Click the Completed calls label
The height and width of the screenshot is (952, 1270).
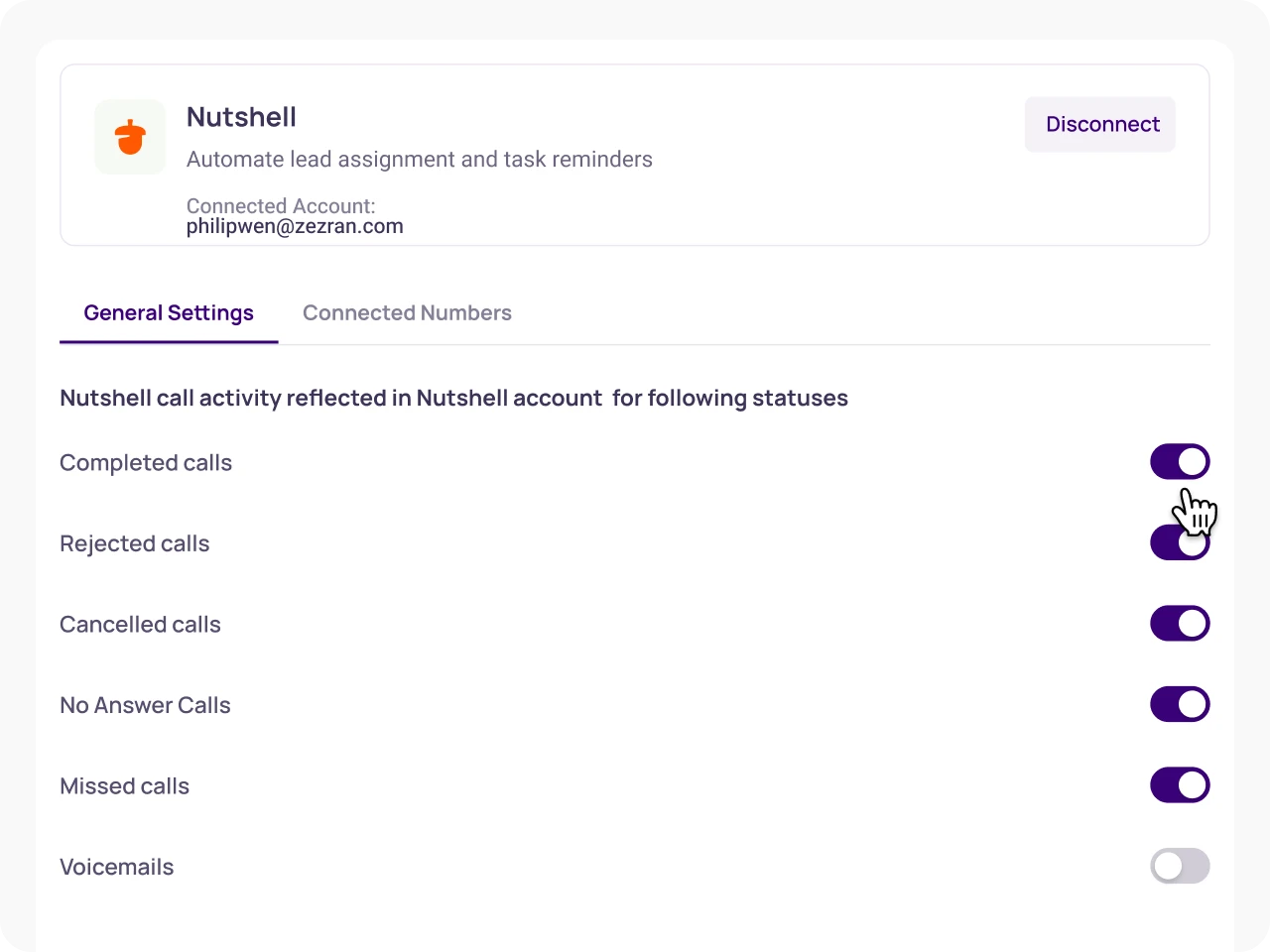(x=146, y=463)
